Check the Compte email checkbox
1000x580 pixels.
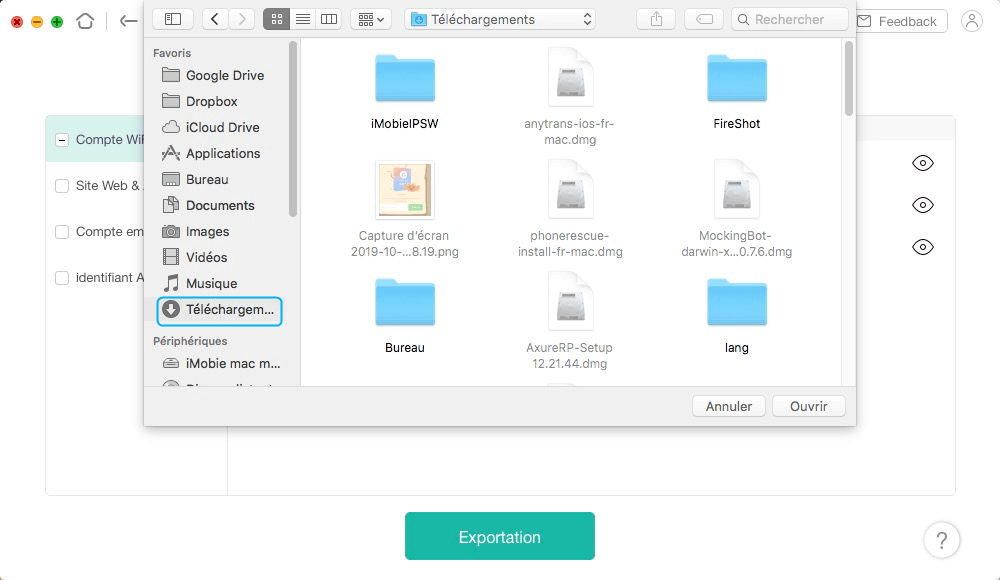click(x=62, y=232)
